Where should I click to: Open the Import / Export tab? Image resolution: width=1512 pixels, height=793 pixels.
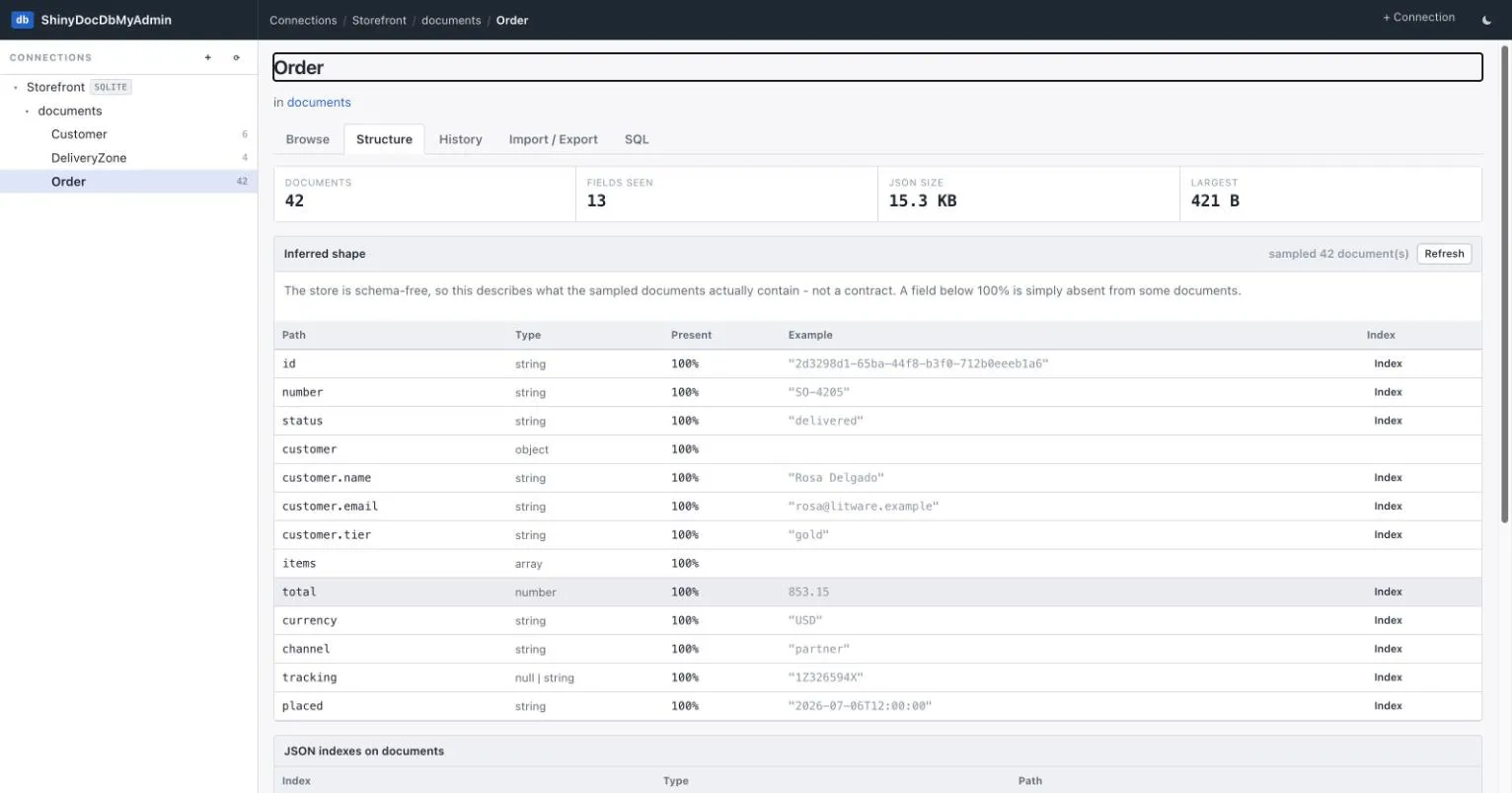(x=554, y=139)
